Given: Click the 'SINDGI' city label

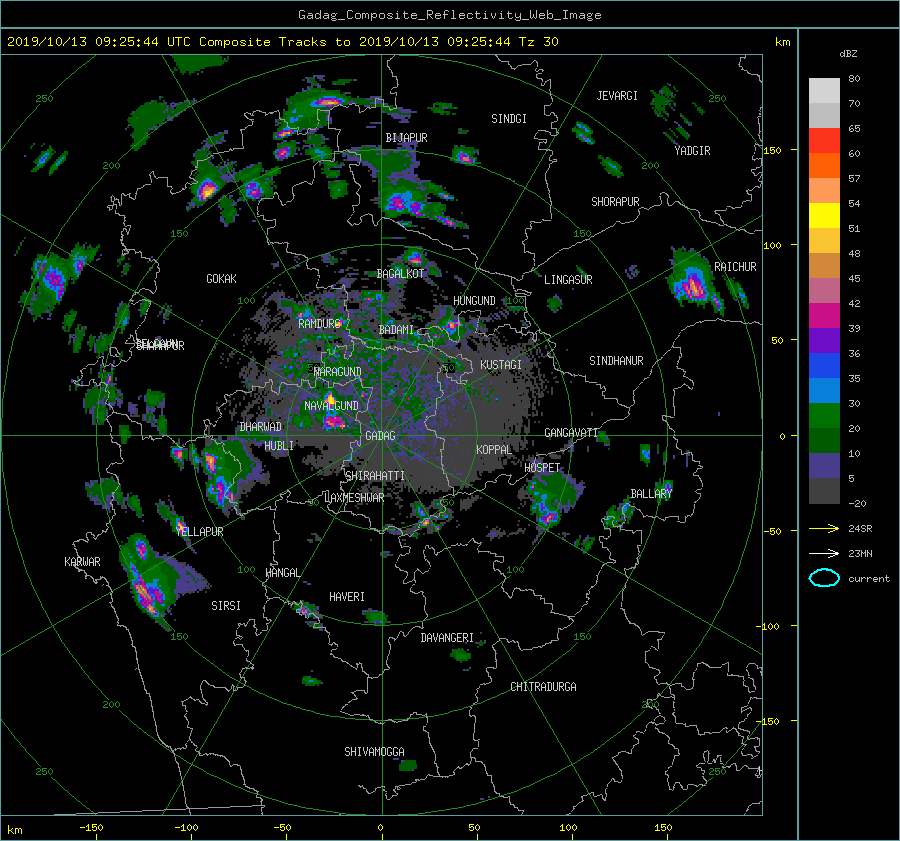Looking at the screenshot, I should pyautogui.click(x=509, y=119).
